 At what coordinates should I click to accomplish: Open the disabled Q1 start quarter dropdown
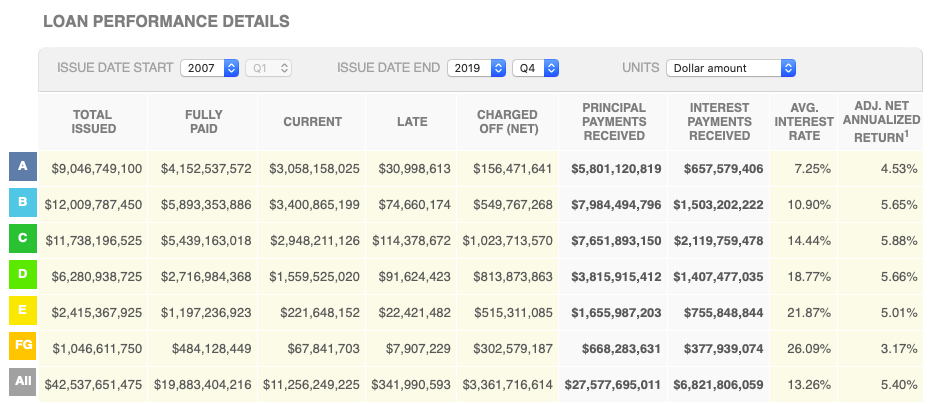[x=268, y=68]
